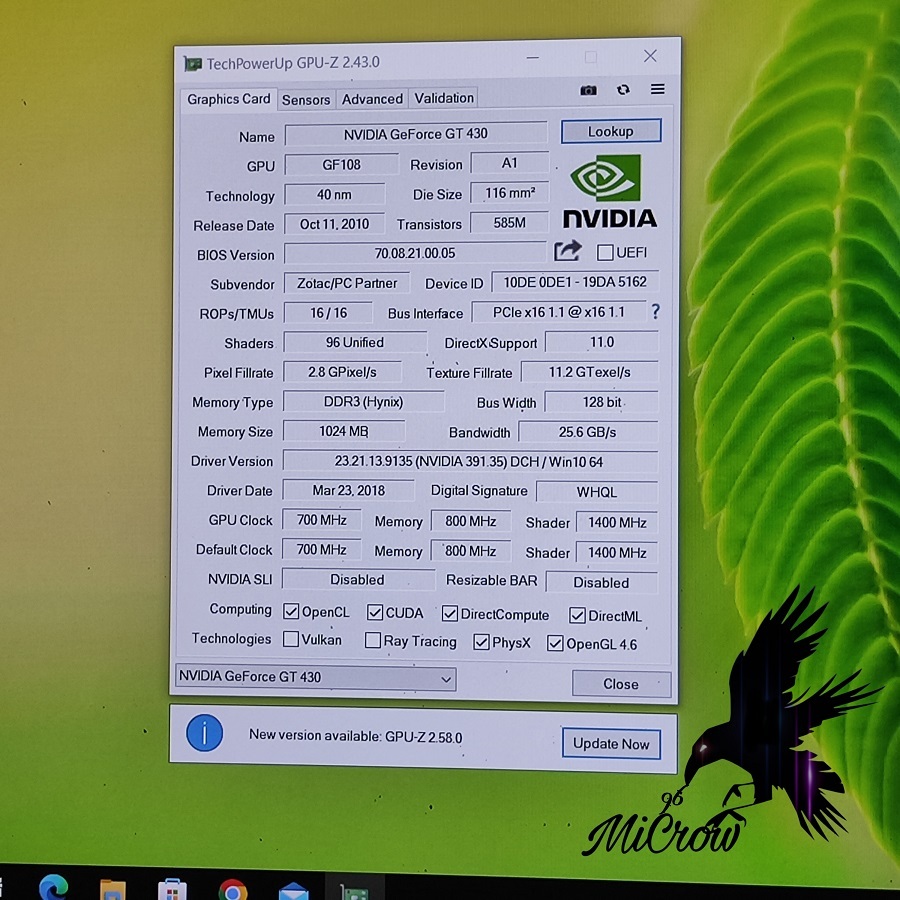The height and width of the screenshot is (900, 900).
Task: Click the BIOS Version field
Action: click(x=415, y=254)
